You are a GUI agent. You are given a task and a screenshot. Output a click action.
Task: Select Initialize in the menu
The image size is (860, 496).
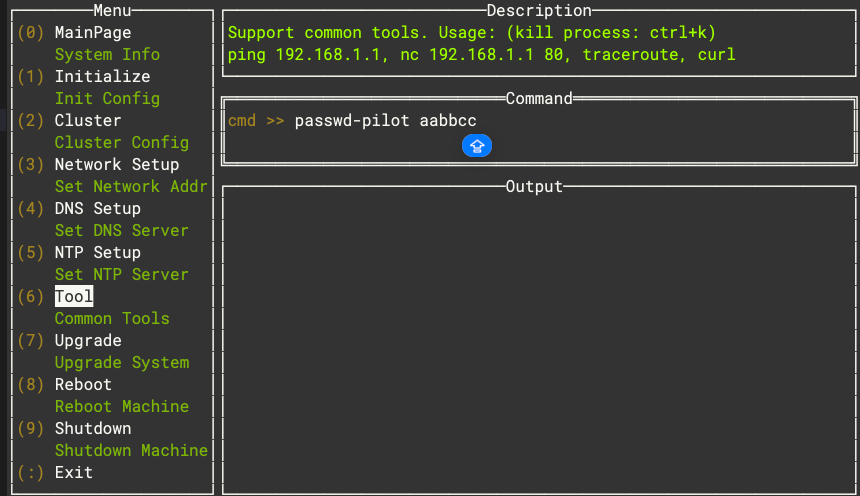click(x=102, y=76)
